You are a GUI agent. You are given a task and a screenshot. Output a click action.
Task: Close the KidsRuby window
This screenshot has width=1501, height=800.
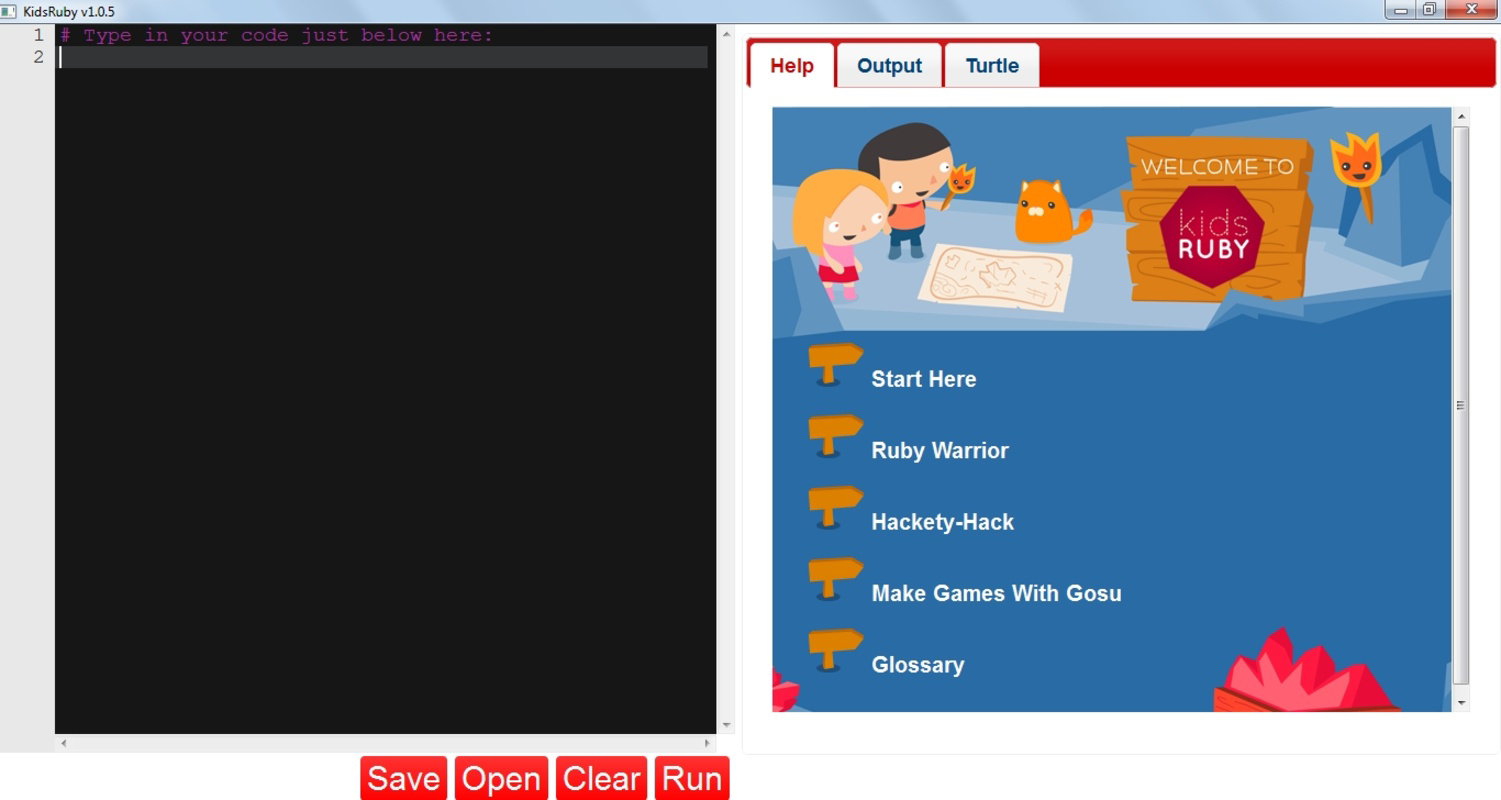tap(1471, 10)
